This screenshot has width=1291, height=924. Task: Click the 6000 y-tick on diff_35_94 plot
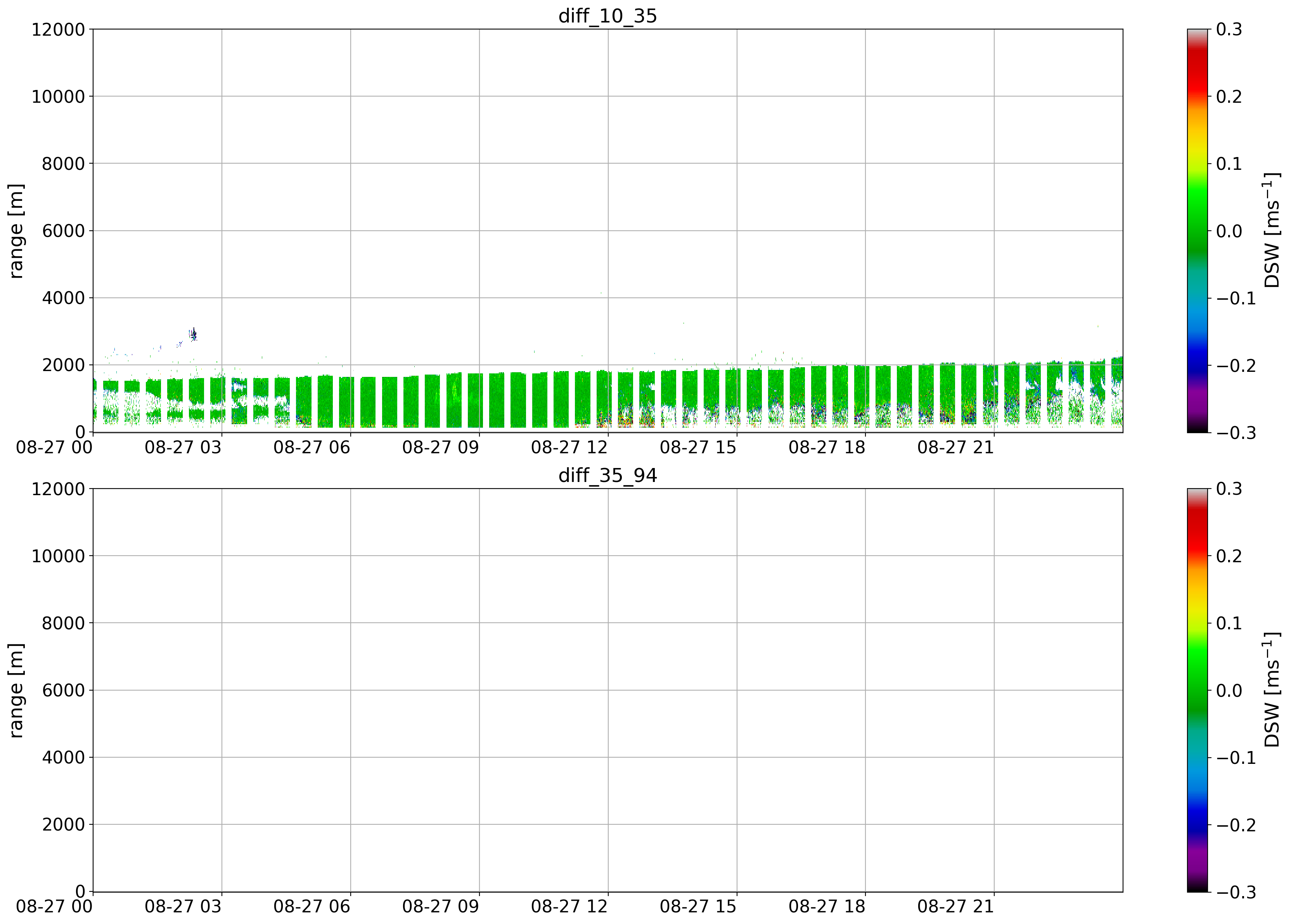tap(63, 691)
